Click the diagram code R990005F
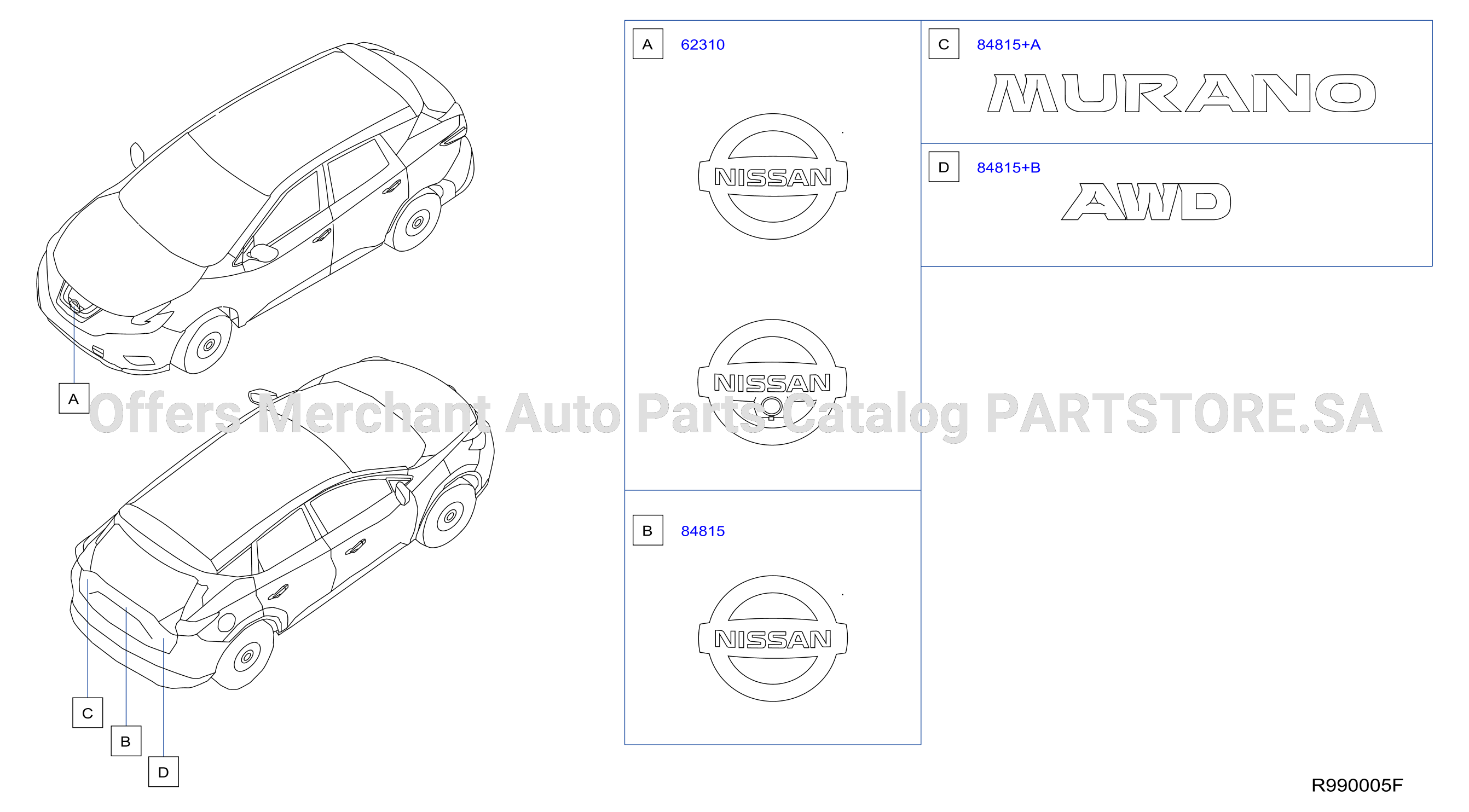Screen dimensions: 1469x812 [1357, 785]
